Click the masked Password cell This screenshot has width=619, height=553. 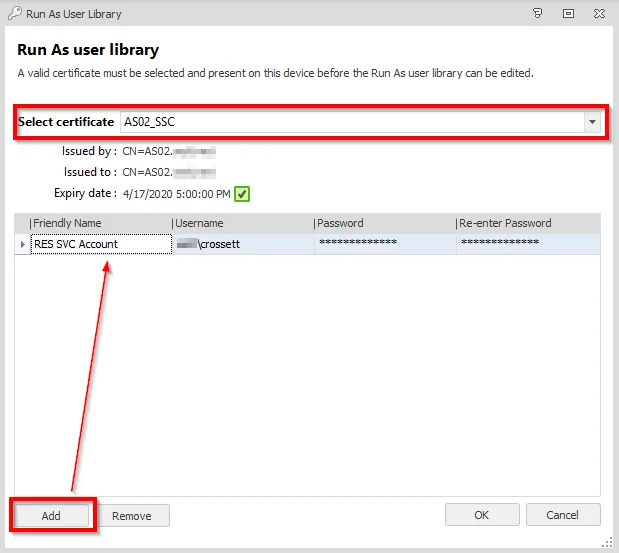tap(384, 244)
